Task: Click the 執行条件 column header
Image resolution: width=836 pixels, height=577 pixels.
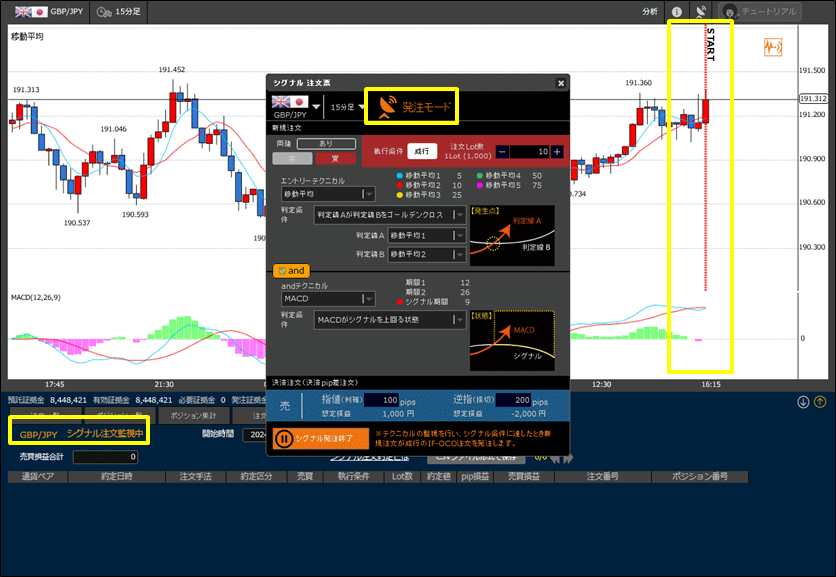Action: pyautogui.click(x=353, y=477)
